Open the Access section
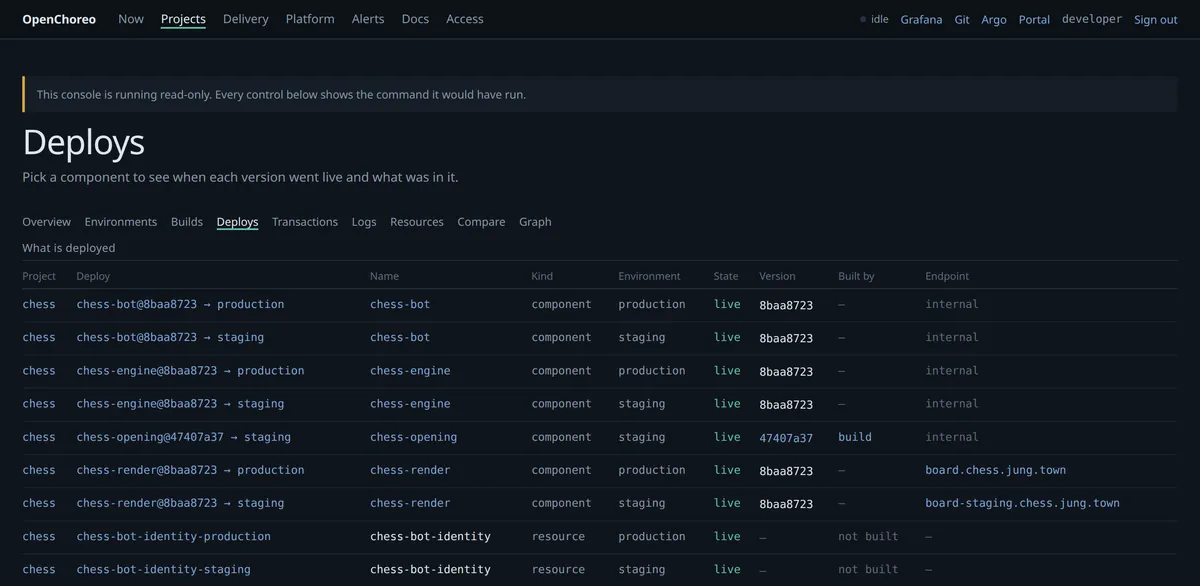The height and width of the screenshot is (586, 1200). coord(465,19)
